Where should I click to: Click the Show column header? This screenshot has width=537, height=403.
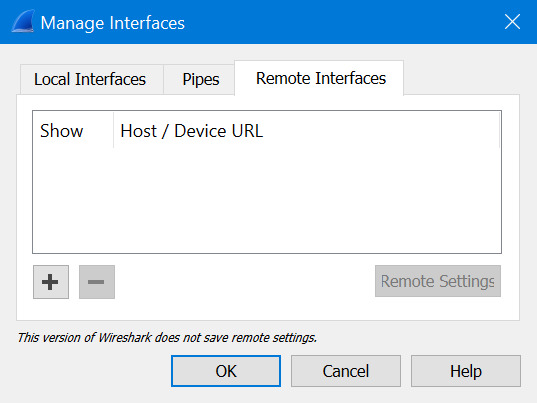pyautogui.click(x=73, y=131)
